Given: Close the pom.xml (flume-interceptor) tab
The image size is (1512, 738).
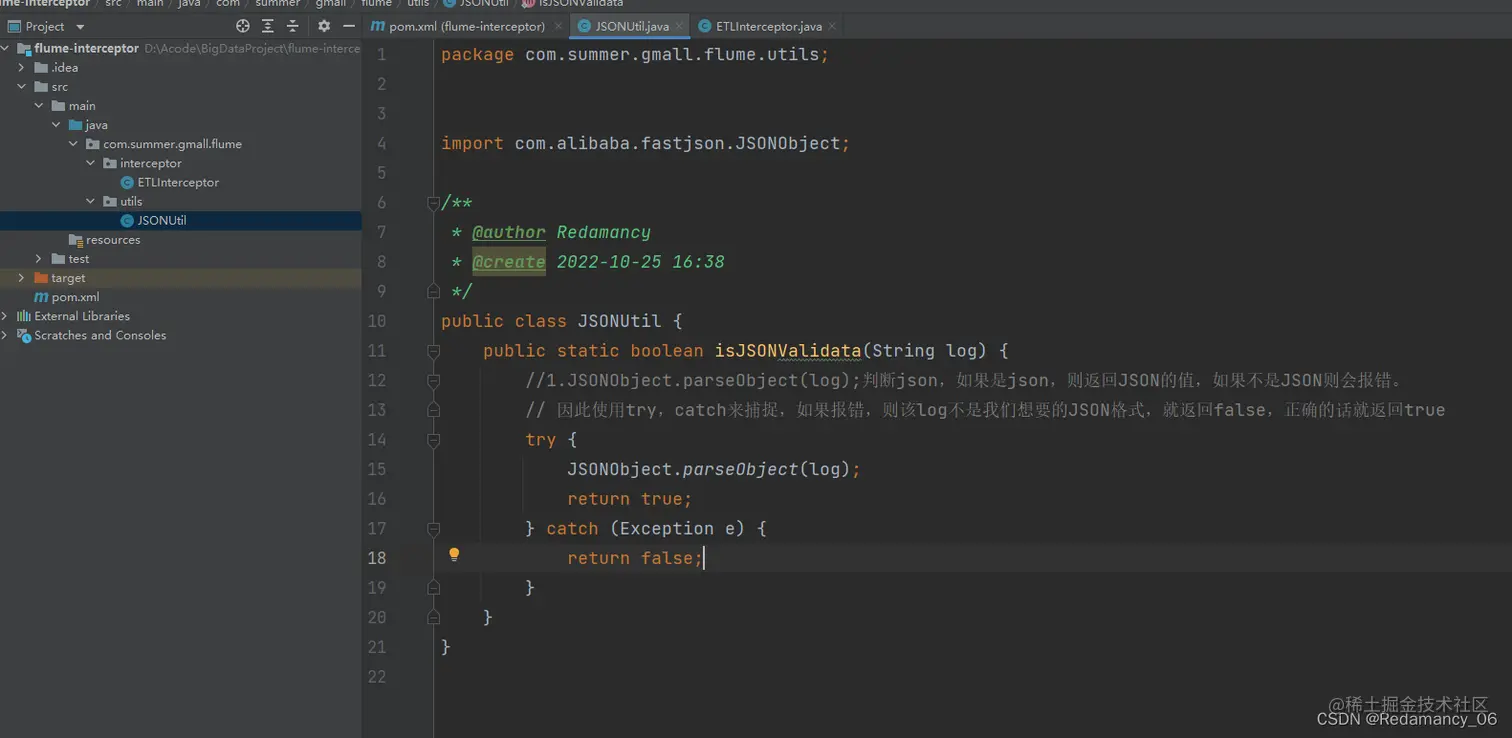Looking at the screenshot, I should (558, 26).
